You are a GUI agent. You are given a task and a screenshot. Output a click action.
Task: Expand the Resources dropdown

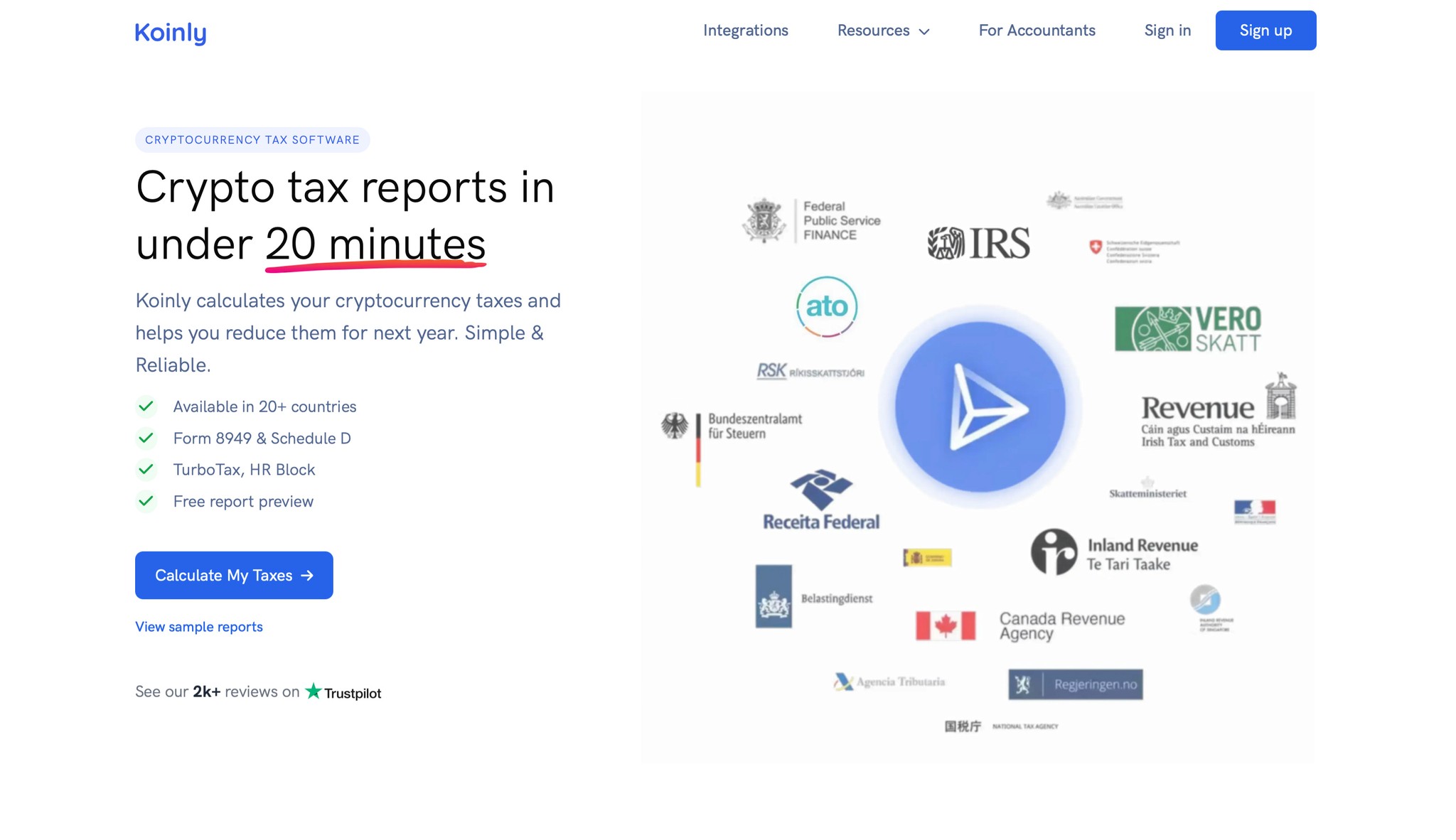tap(882, 31)
